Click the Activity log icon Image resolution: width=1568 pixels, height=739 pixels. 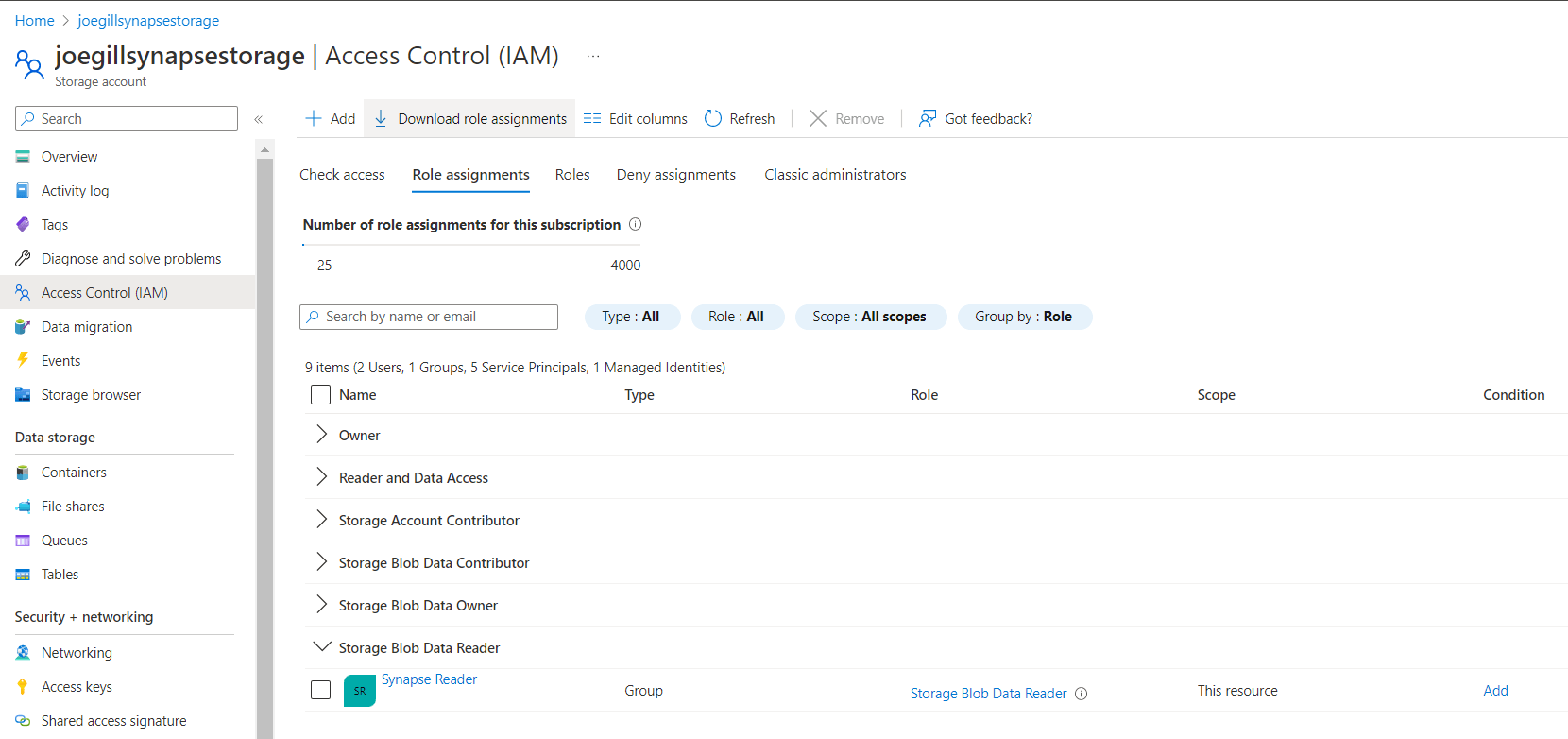pos(23,191)
